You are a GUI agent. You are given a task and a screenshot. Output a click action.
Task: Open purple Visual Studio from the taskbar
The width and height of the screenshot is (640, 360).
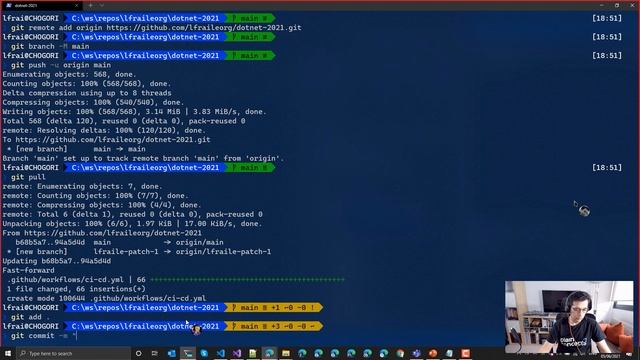pyautogui.click(x=237, y=353)
